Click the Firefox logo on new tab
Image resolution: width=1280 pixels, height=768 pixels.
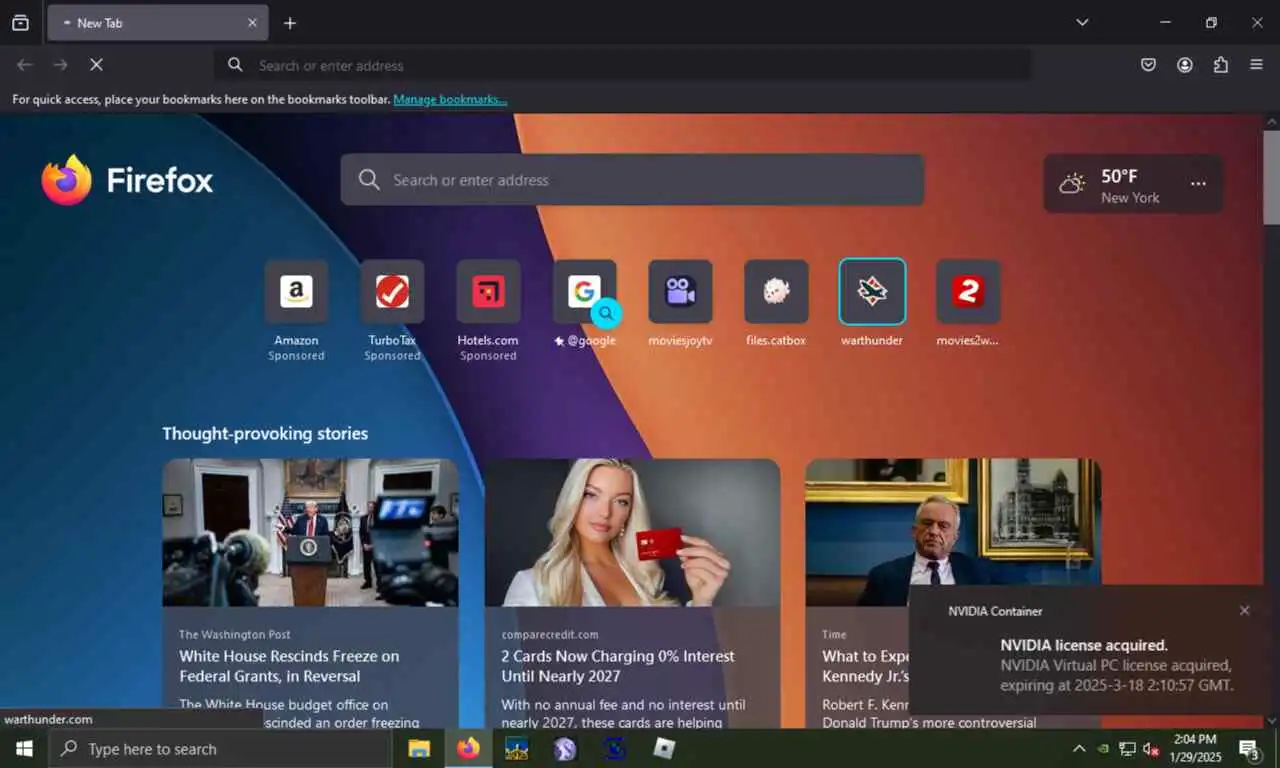127,180
